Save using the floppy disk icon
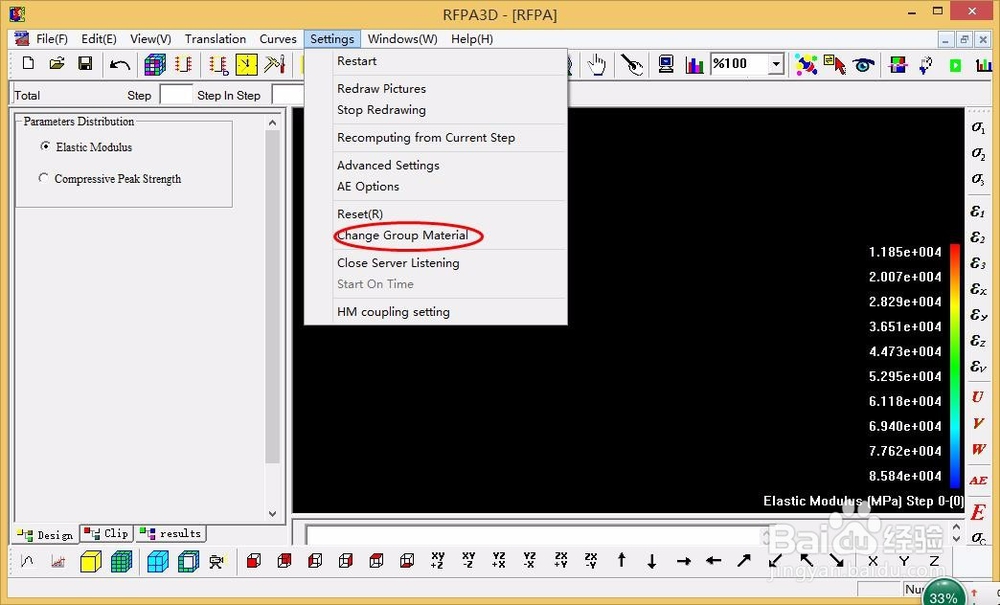This screenshot has width=1000, height=605. pos(85,64)
